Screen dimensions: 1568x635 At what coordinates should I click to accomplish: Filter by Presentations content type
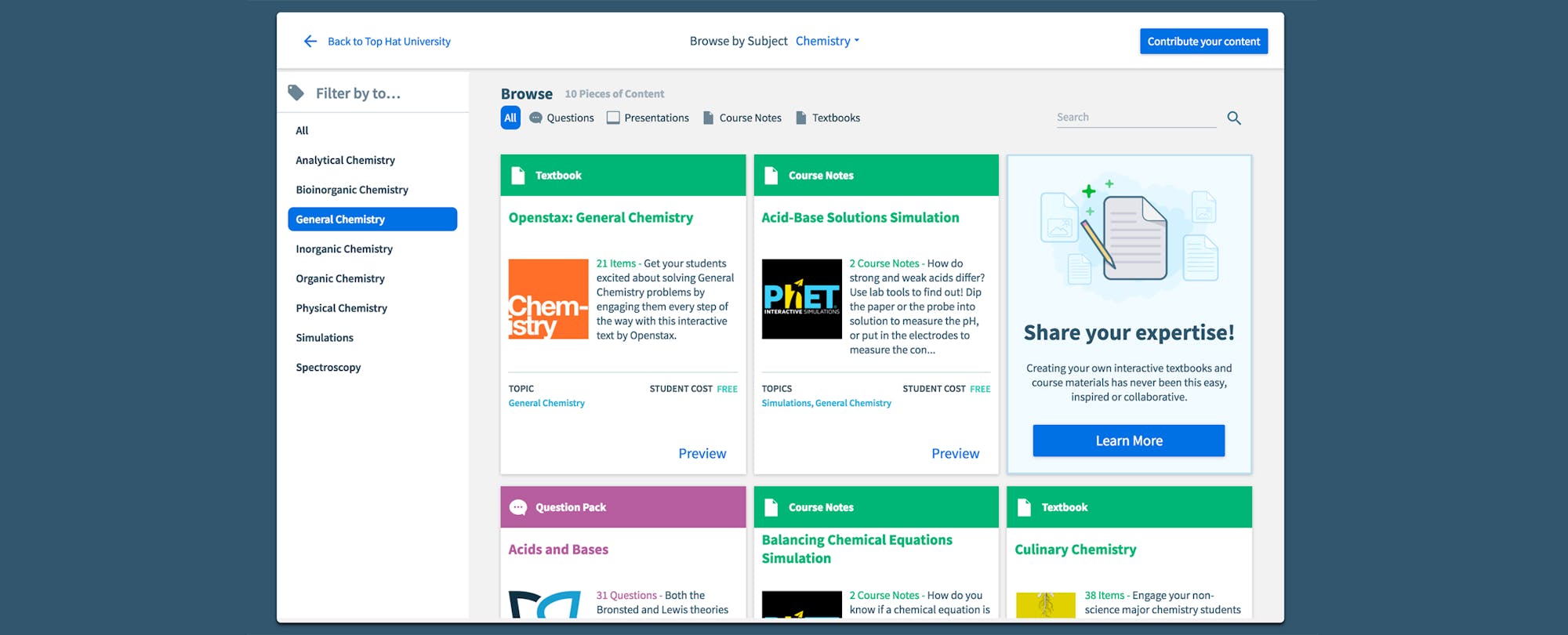pos(648,118)
